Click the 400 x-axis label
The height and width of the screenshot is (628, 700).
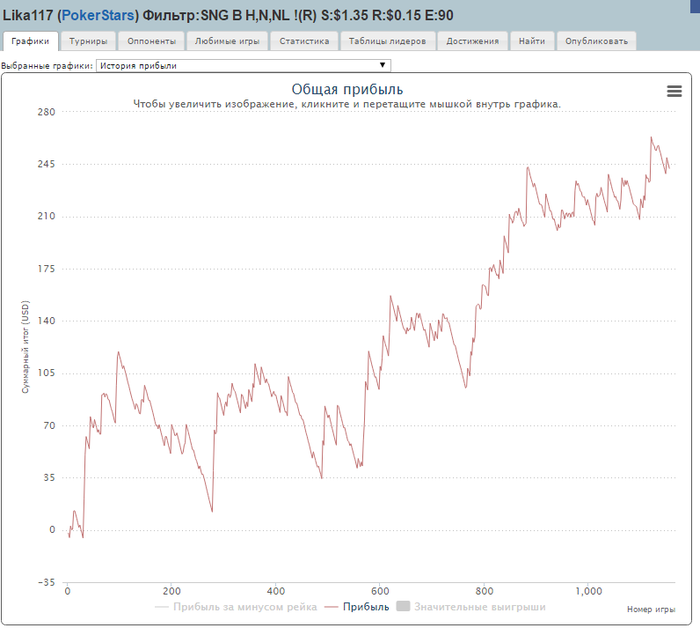click(x=276, y=591)
